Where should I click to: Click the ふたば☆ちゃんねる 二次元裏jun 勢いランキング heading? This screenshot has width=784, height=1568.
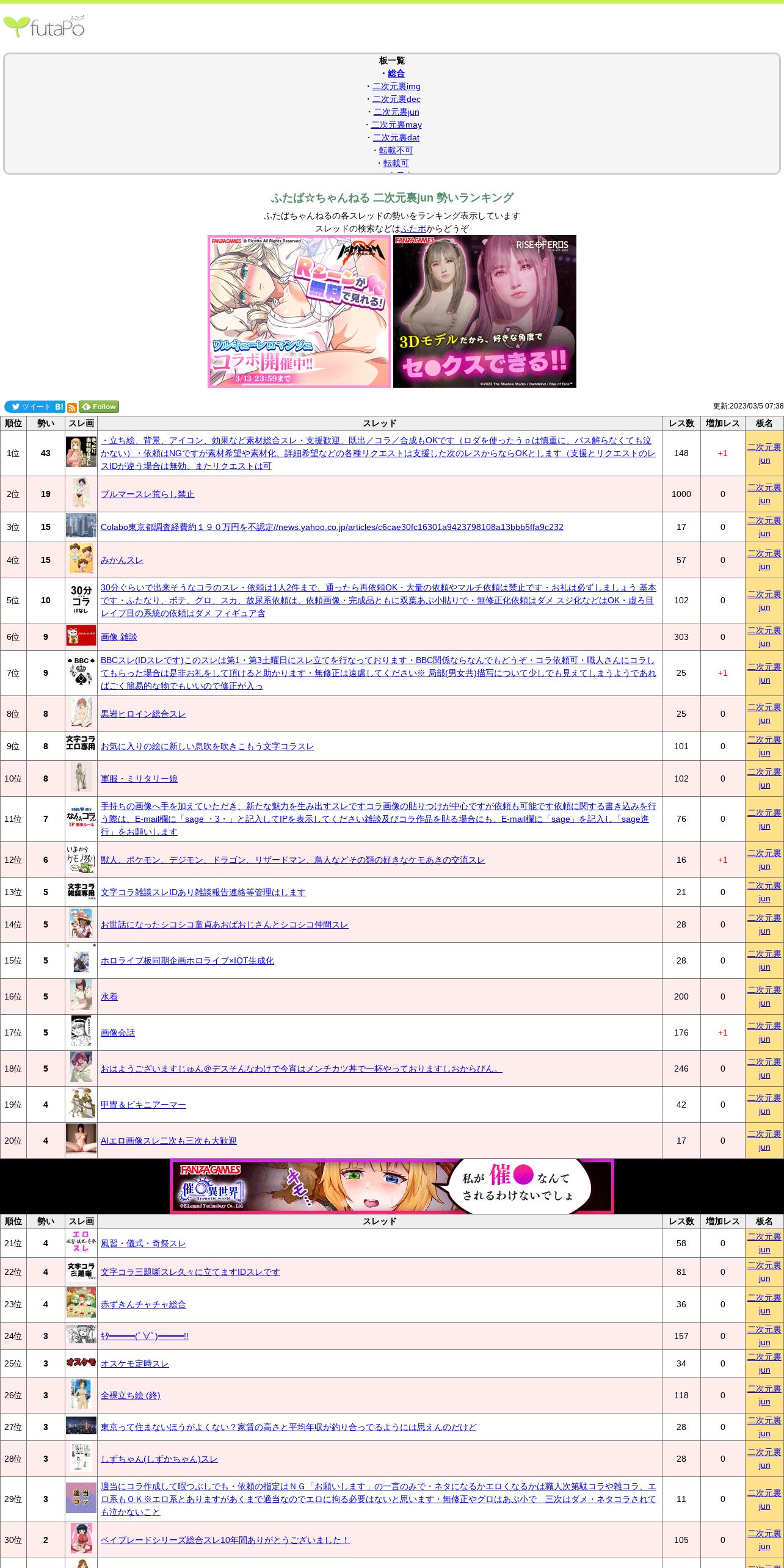[x=392, y=198]
